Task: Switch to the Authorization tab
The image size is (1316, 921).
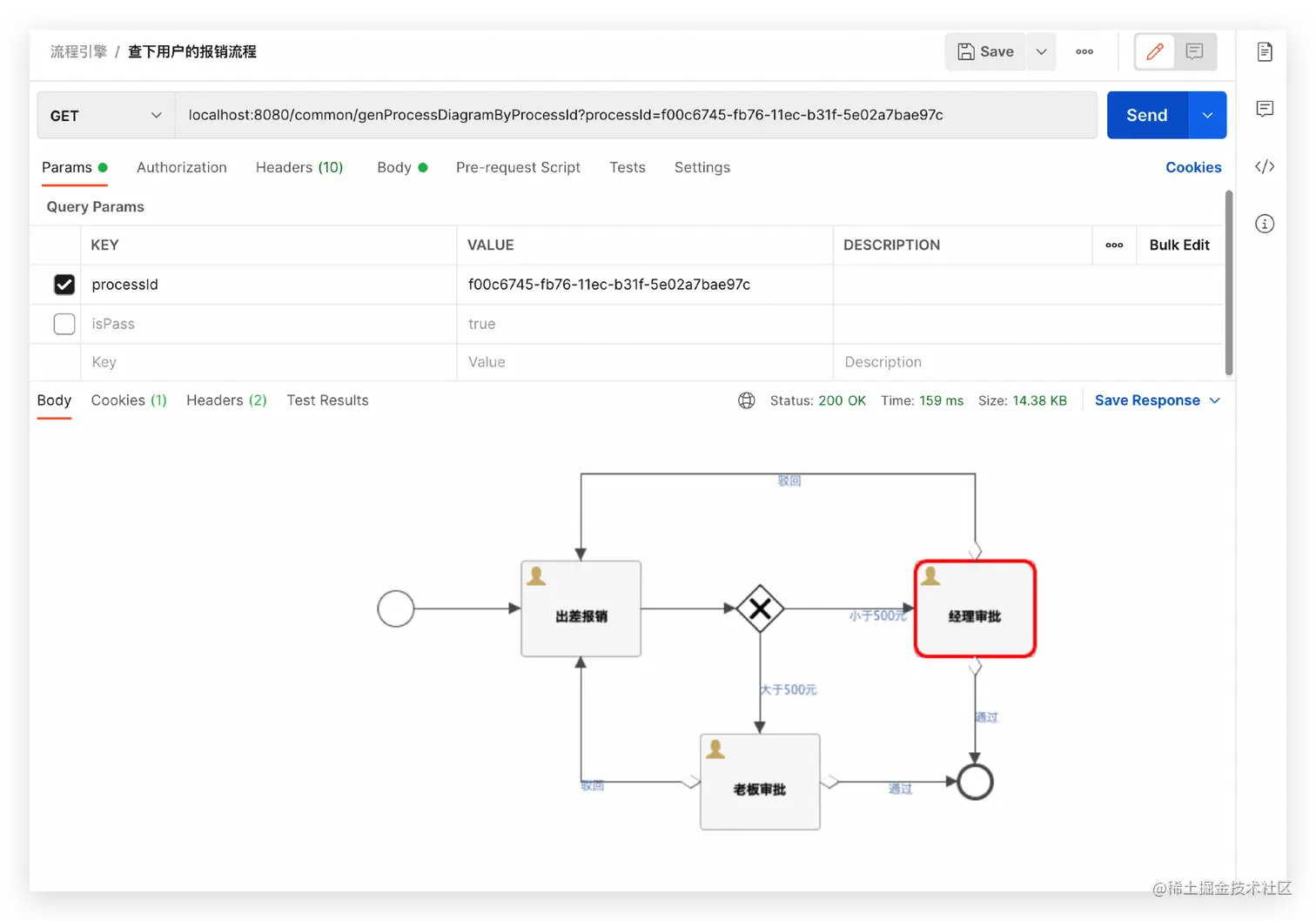Action: 182,167
